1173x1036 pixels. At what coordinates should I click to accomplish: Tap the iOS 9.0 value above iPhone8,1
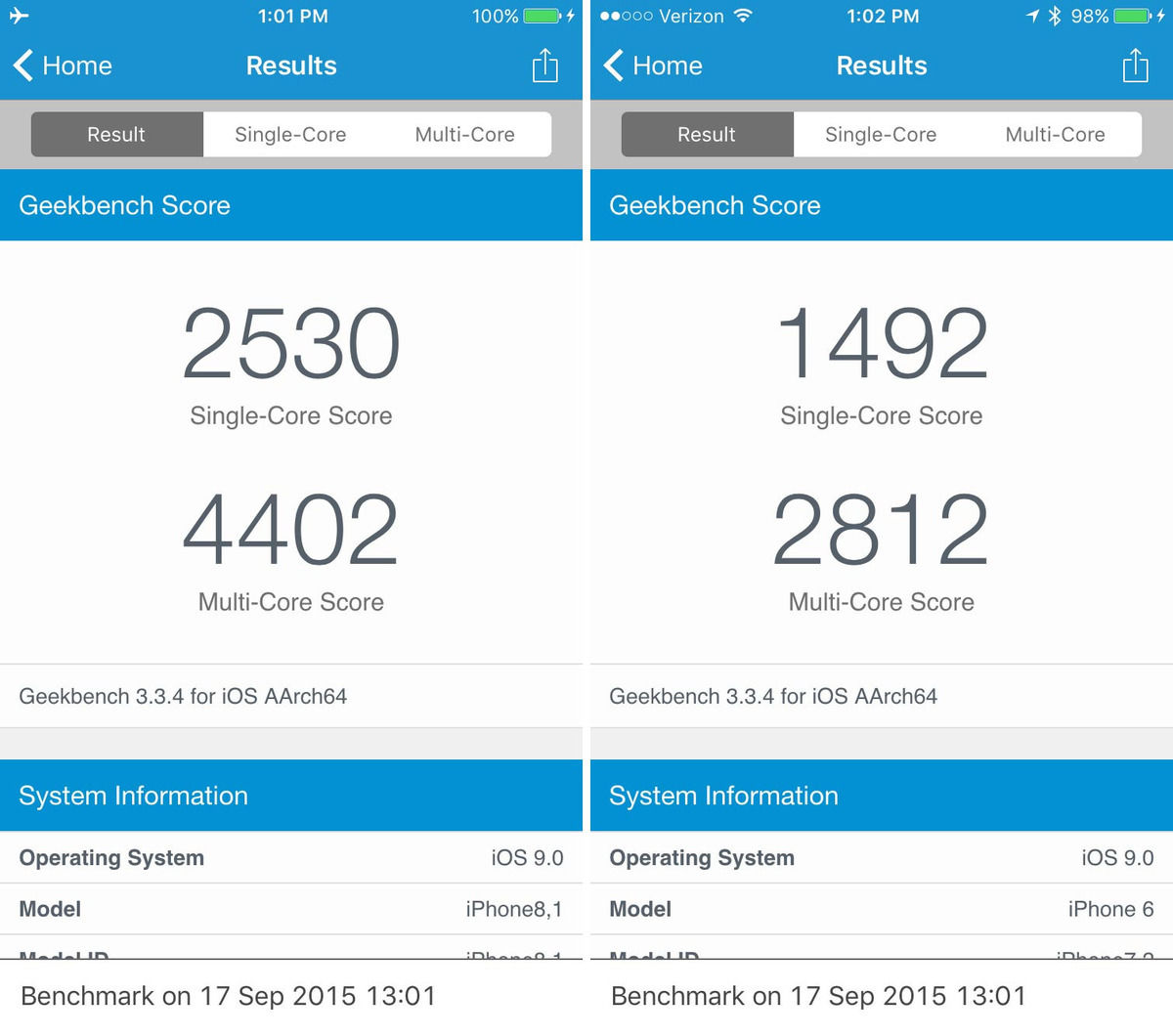[x=527, y=858]
